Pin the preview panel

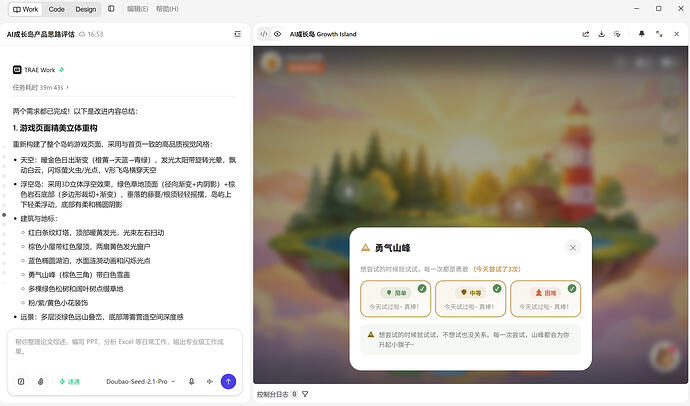[642, 34]
